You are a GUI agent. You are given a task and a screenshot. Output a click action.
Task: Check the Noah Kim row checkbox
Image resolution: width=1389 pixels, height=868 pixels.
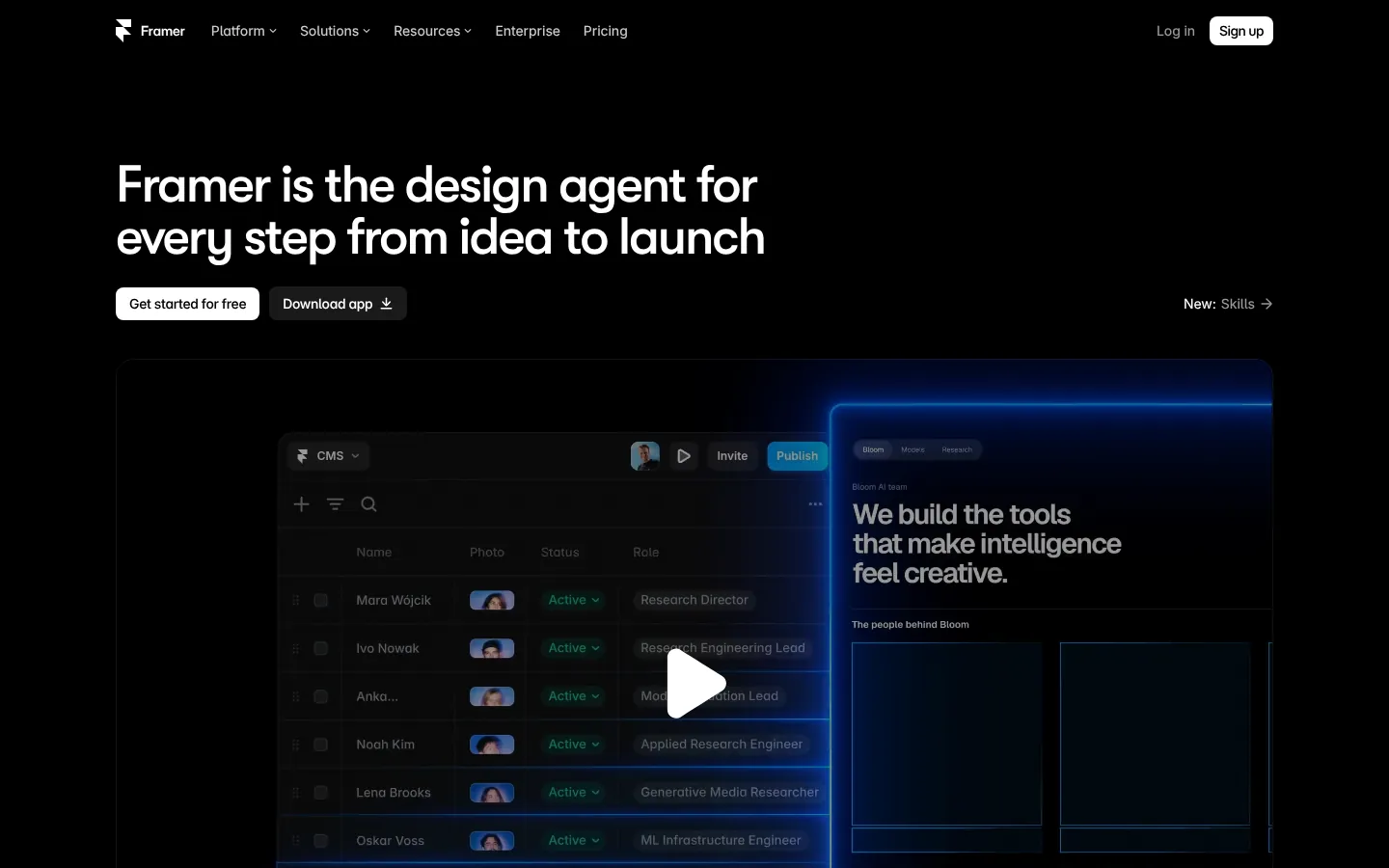(321, 745)
